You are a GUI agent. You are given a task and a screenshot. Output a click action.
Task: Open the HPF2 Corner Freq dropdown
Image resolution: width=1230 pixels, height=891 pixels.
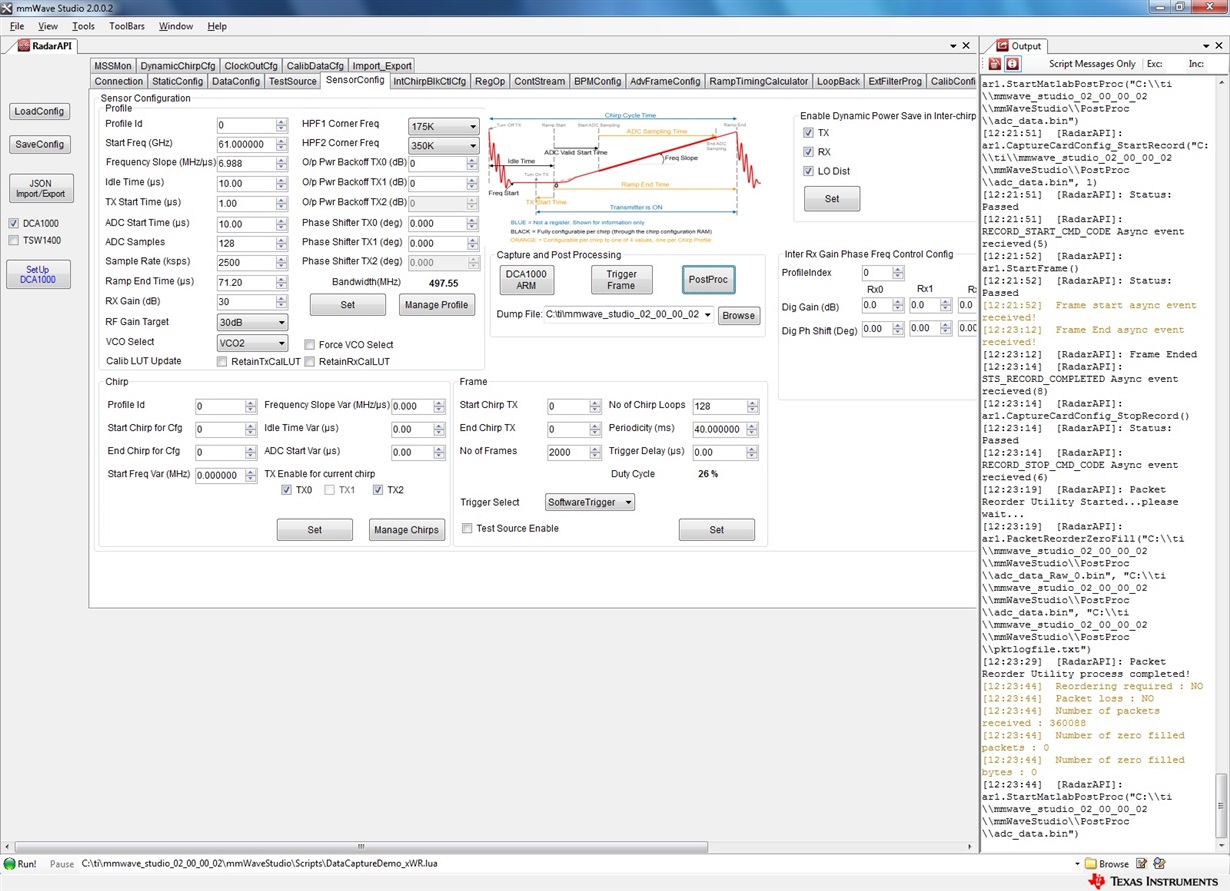(444, 146)
